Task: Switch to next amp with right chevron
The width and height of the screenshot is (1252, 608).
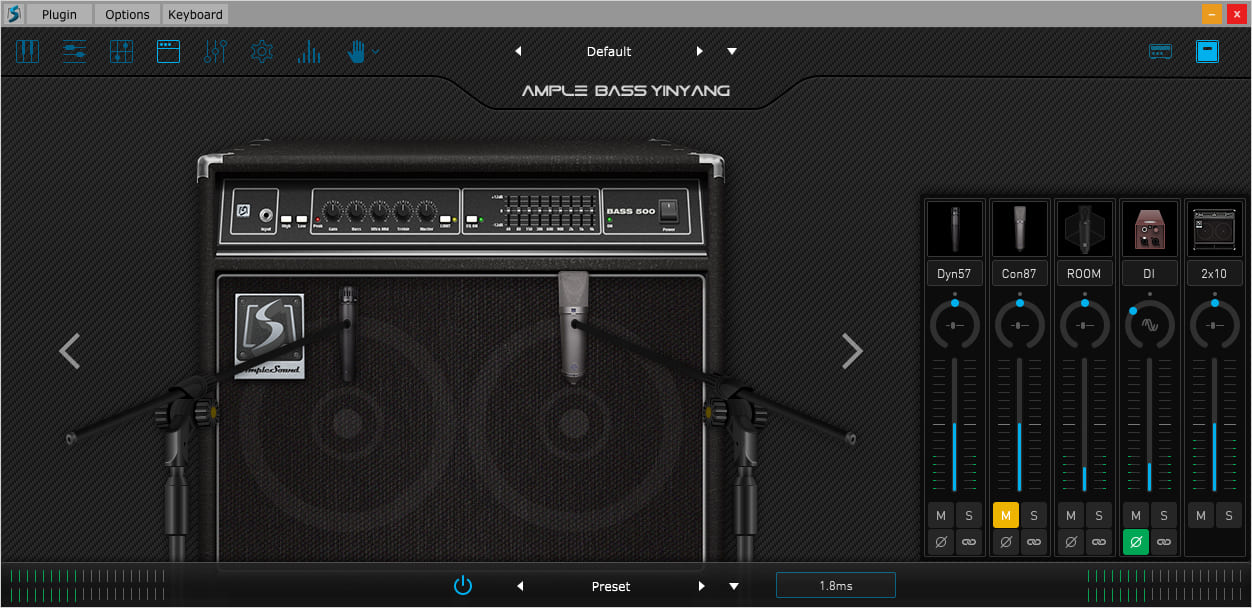Action: tap(852, 351)
